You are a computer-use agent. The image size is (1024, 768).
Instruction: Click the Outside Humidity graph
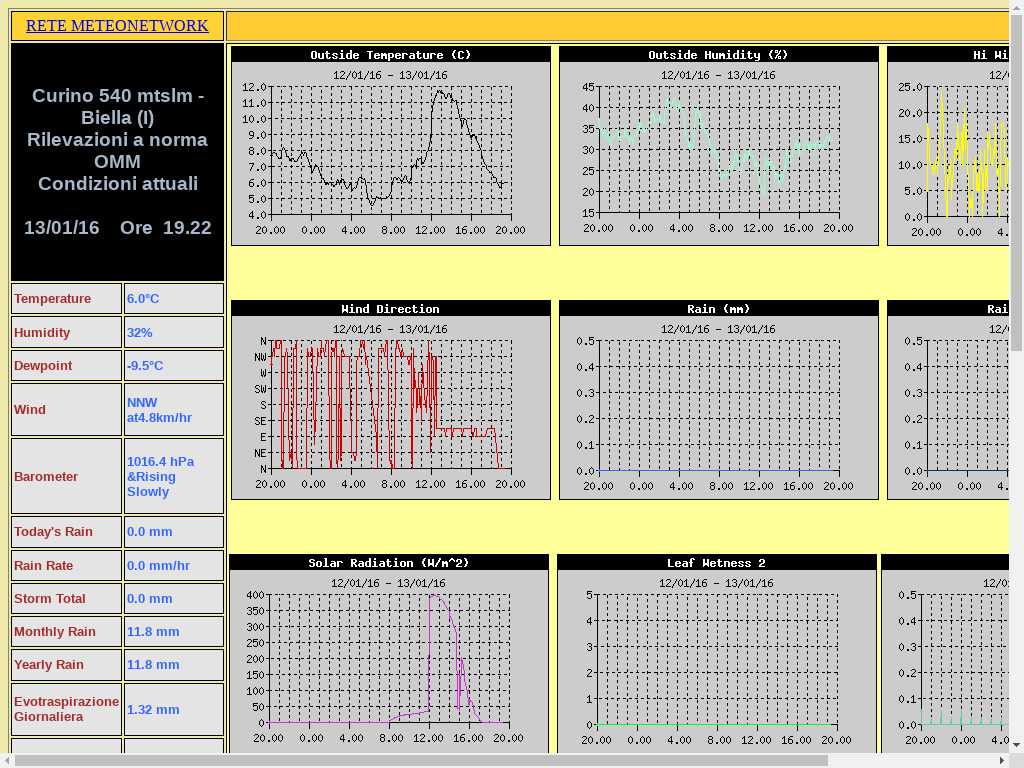pyautogui.click(x=719, y=146)
